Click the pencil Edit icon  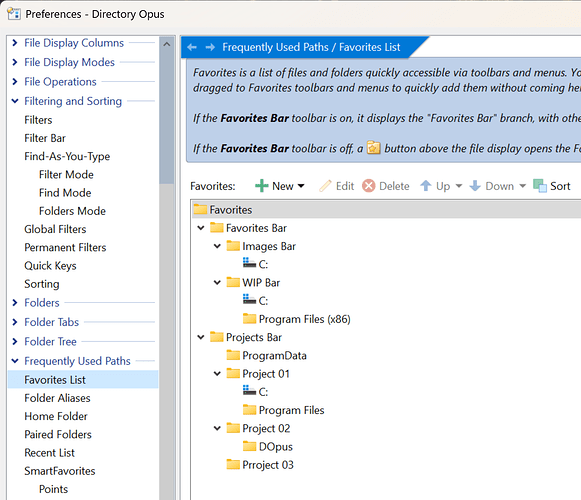pyautogui.click(x=325, y=186)
